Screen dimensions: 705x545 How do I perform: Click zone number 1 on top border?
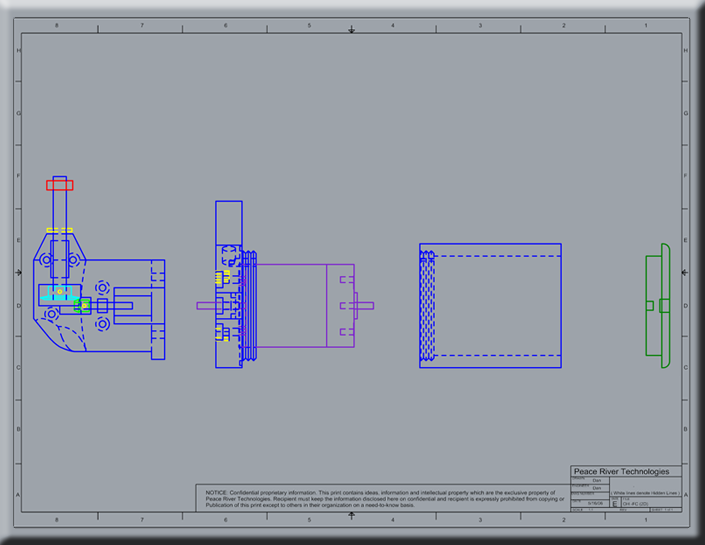pos(646,26)
